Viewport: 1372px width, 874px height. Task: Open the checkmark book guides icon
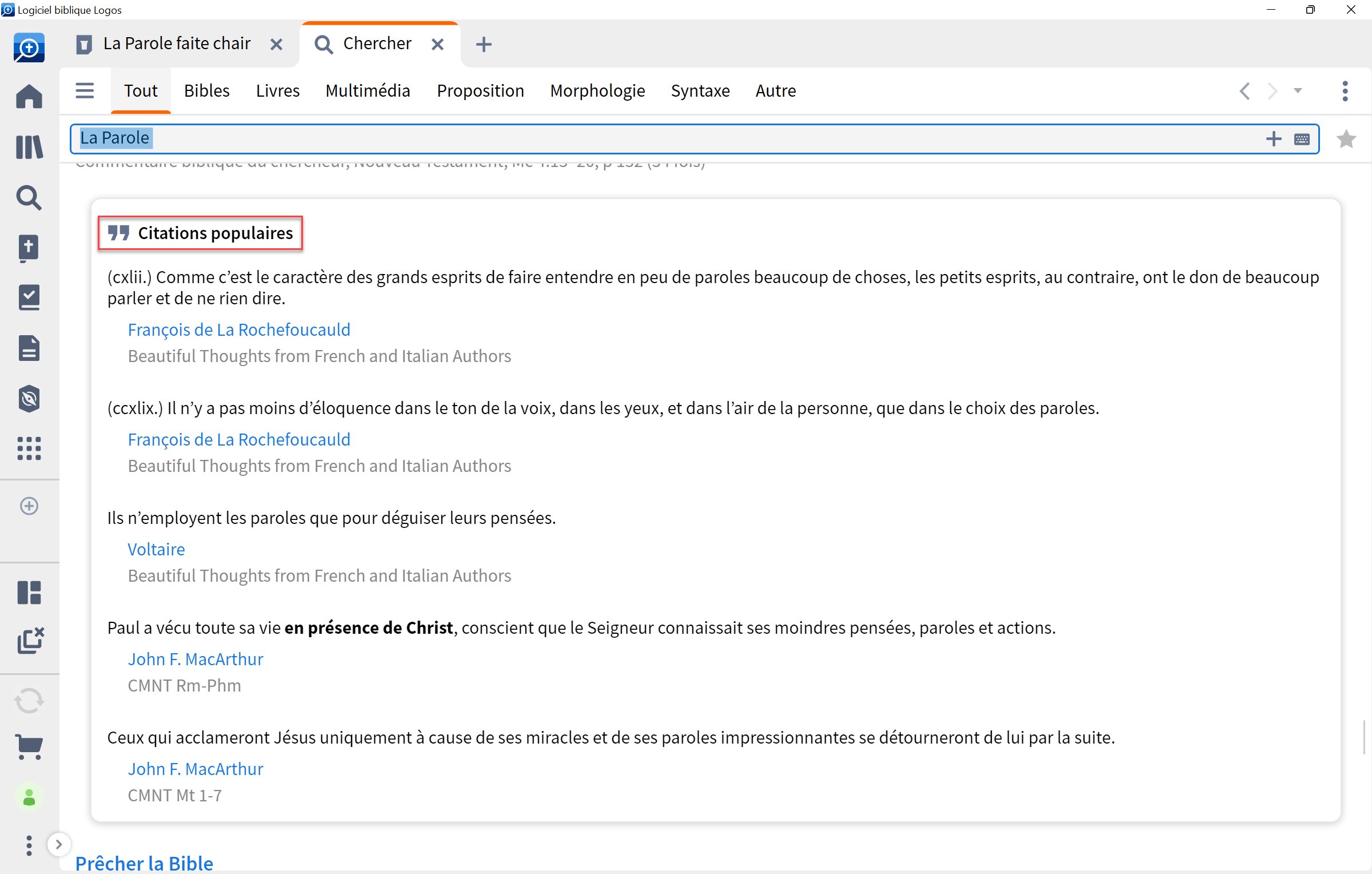tap(29, 298)
